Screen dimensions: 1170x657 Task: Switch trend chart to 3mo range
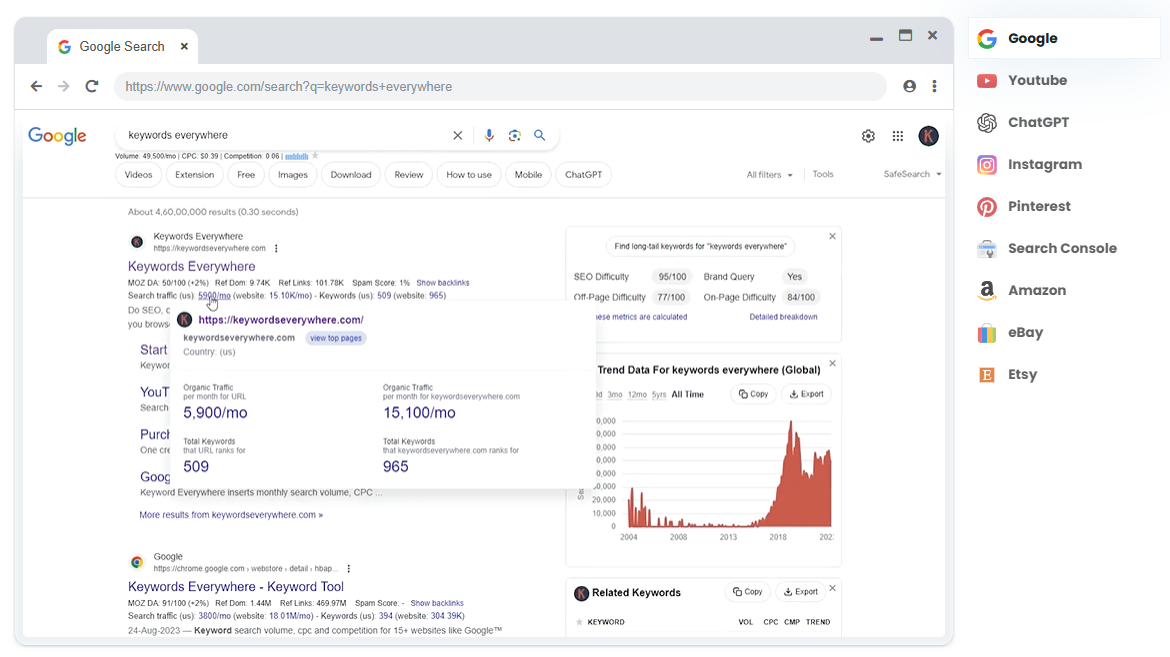pyautogui.click(x=615, y=394)
